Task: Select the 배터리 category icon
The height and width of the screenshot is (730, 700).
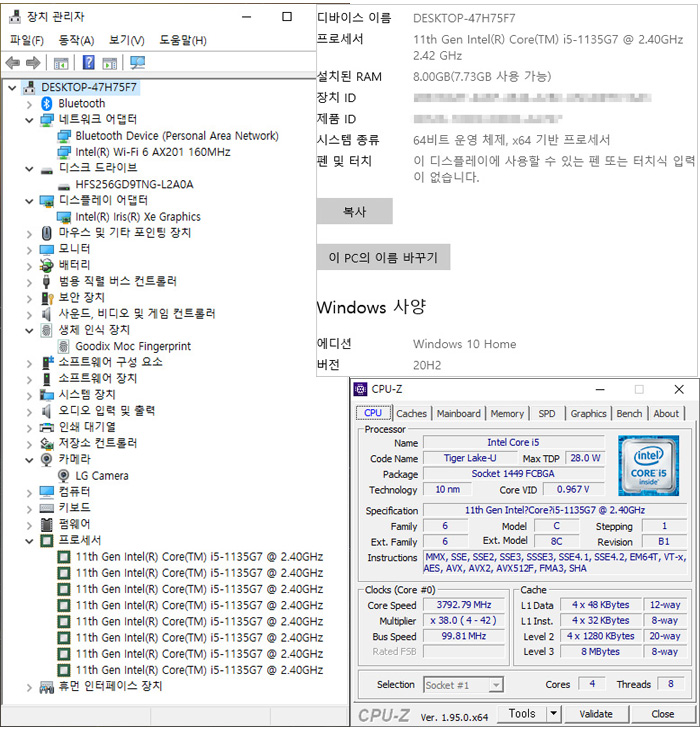Action: tap(46, 265)
